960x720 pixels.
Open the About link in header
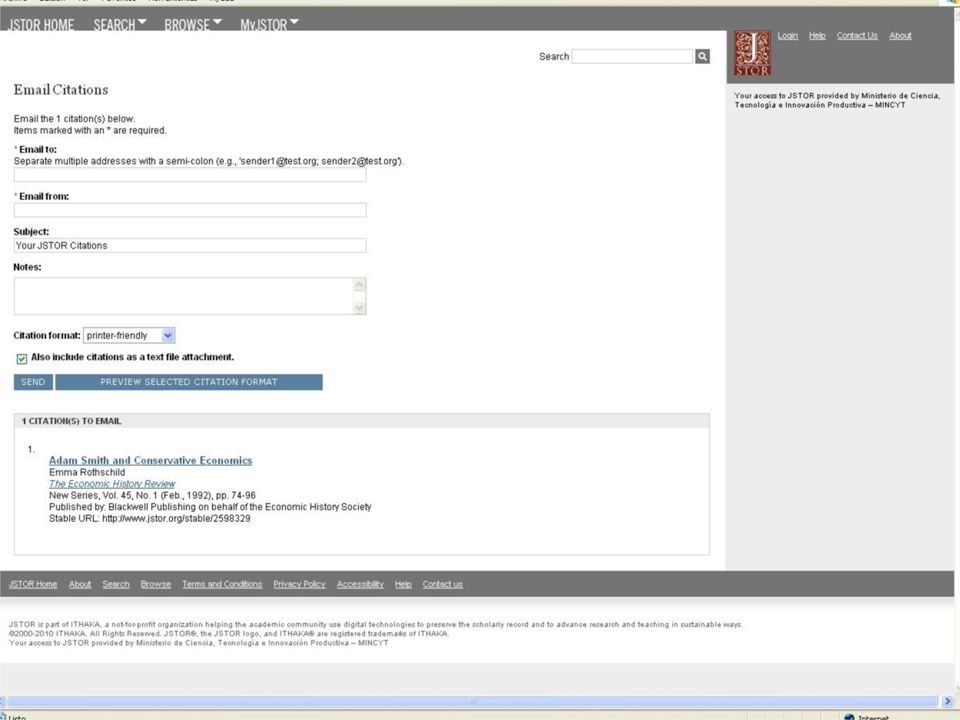900,36
